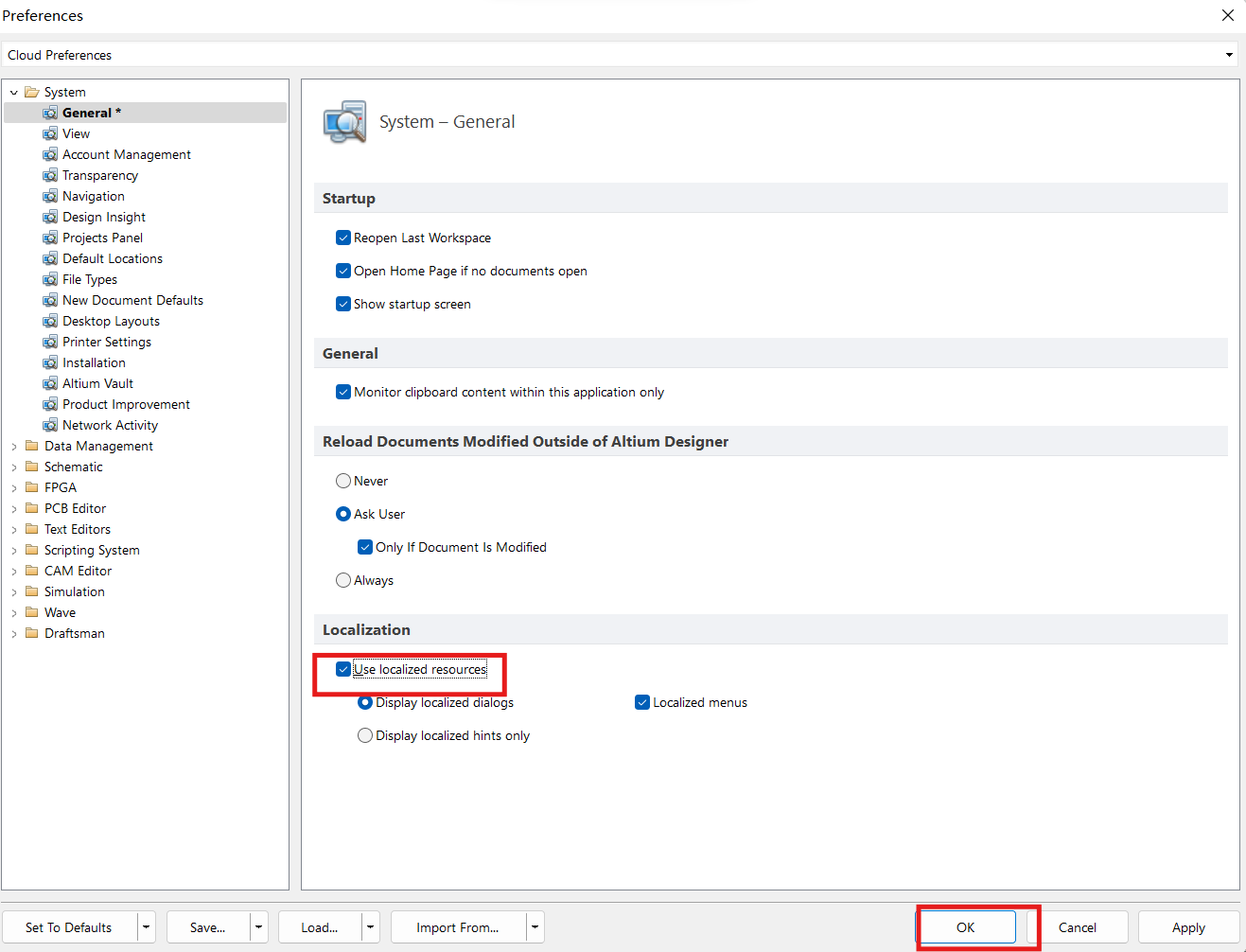Click the Import From... button
This screenshot has width=1246, height=952.
click(459, 927)
